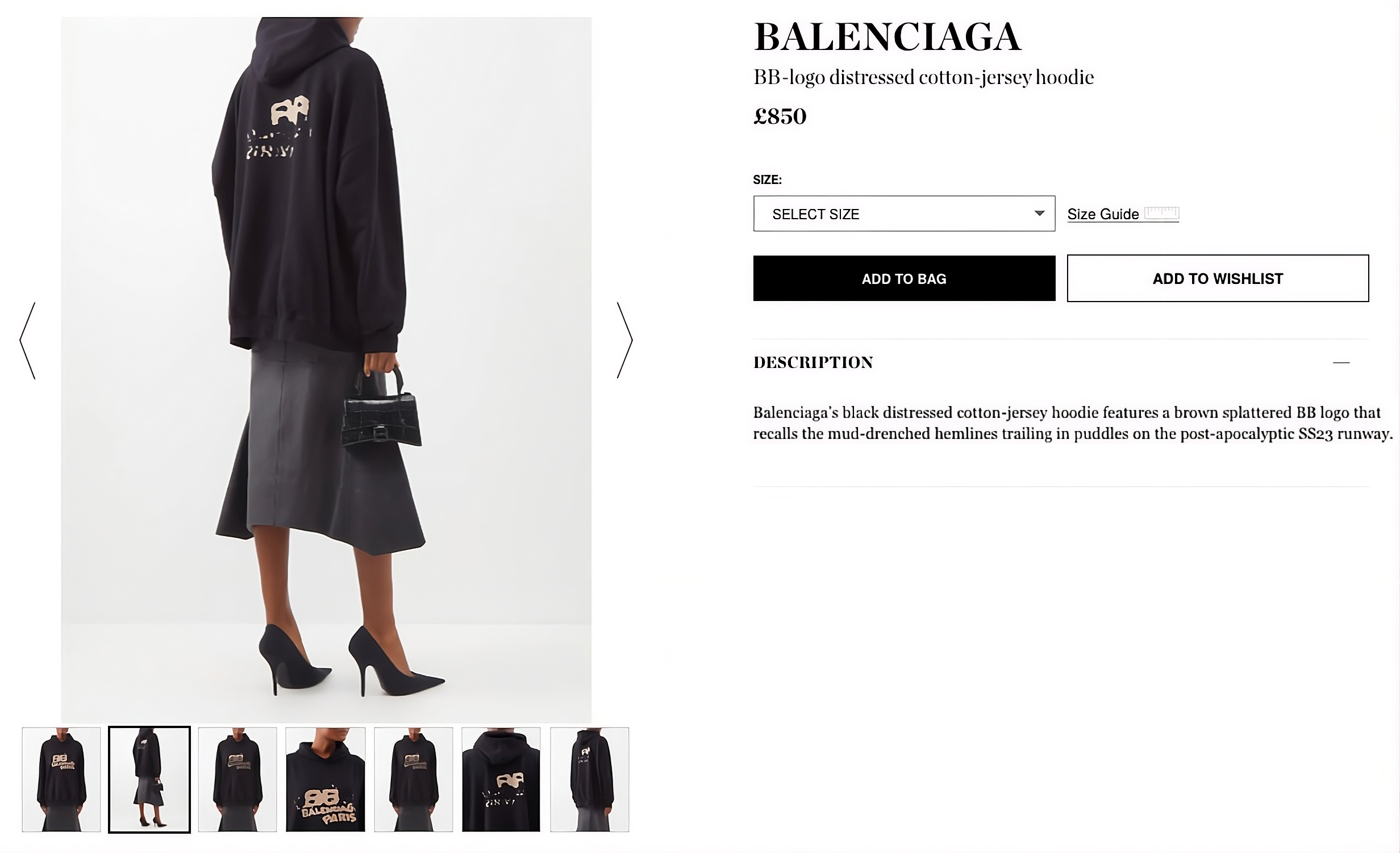The width and height of the screenshot is (1400, 853).
Task: Select the fifth thumbnail of hoodie front
Action: click(414, 779)
